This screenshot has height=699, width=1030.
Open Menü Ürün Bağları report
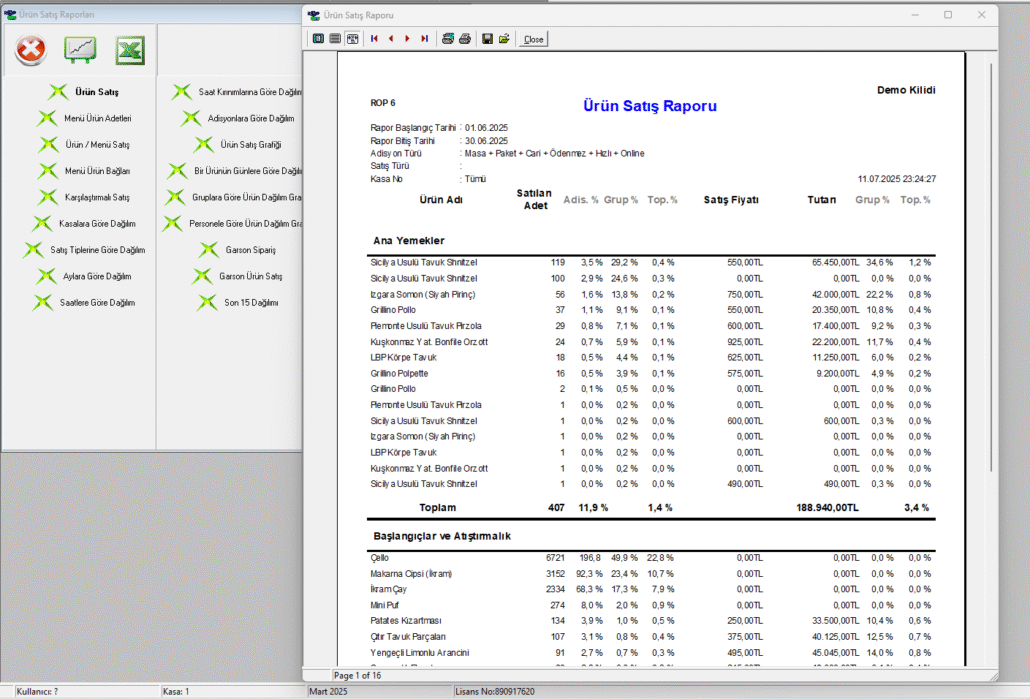83,171
